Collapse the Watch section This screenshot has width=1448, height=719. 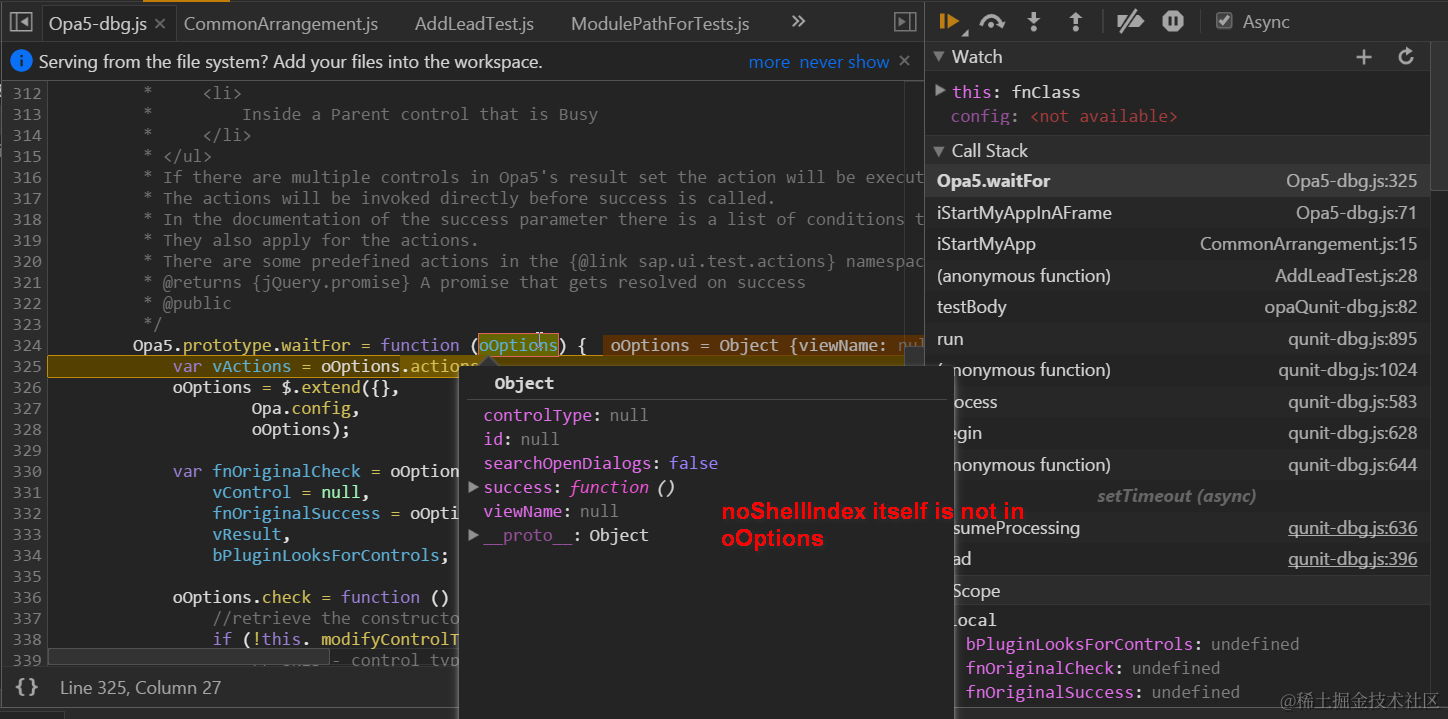[x=939, y=57]
